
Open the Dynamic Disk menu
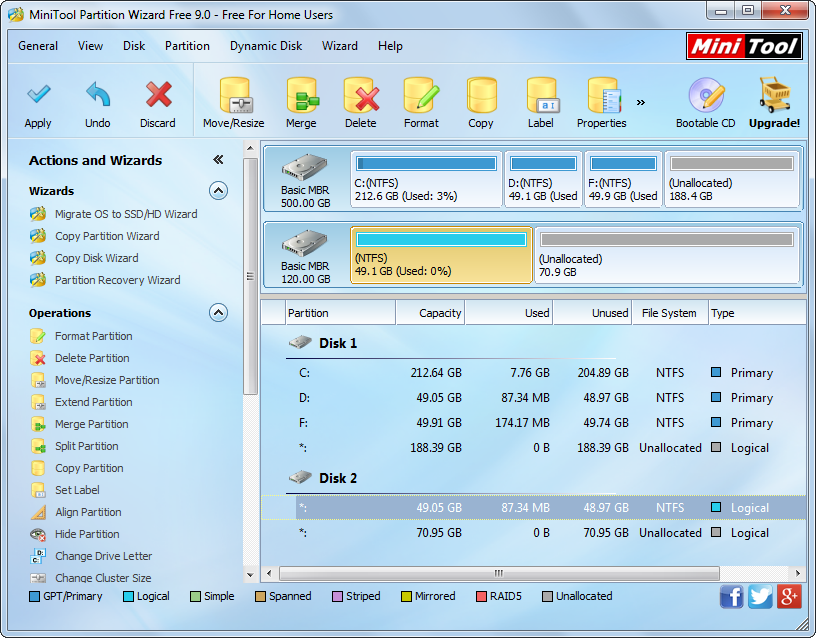(x=266, y=46)
